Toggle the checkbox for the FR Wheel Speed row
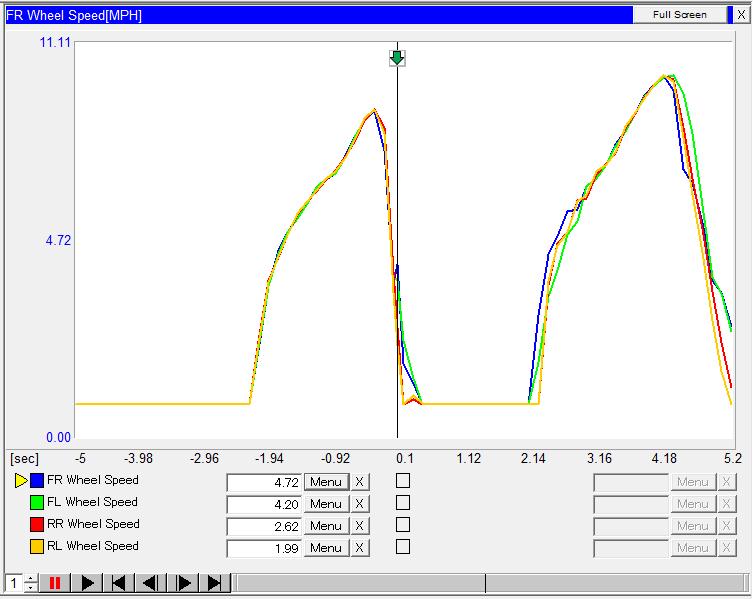Screen dimensions: 753x599 click(x=403, y=481)
